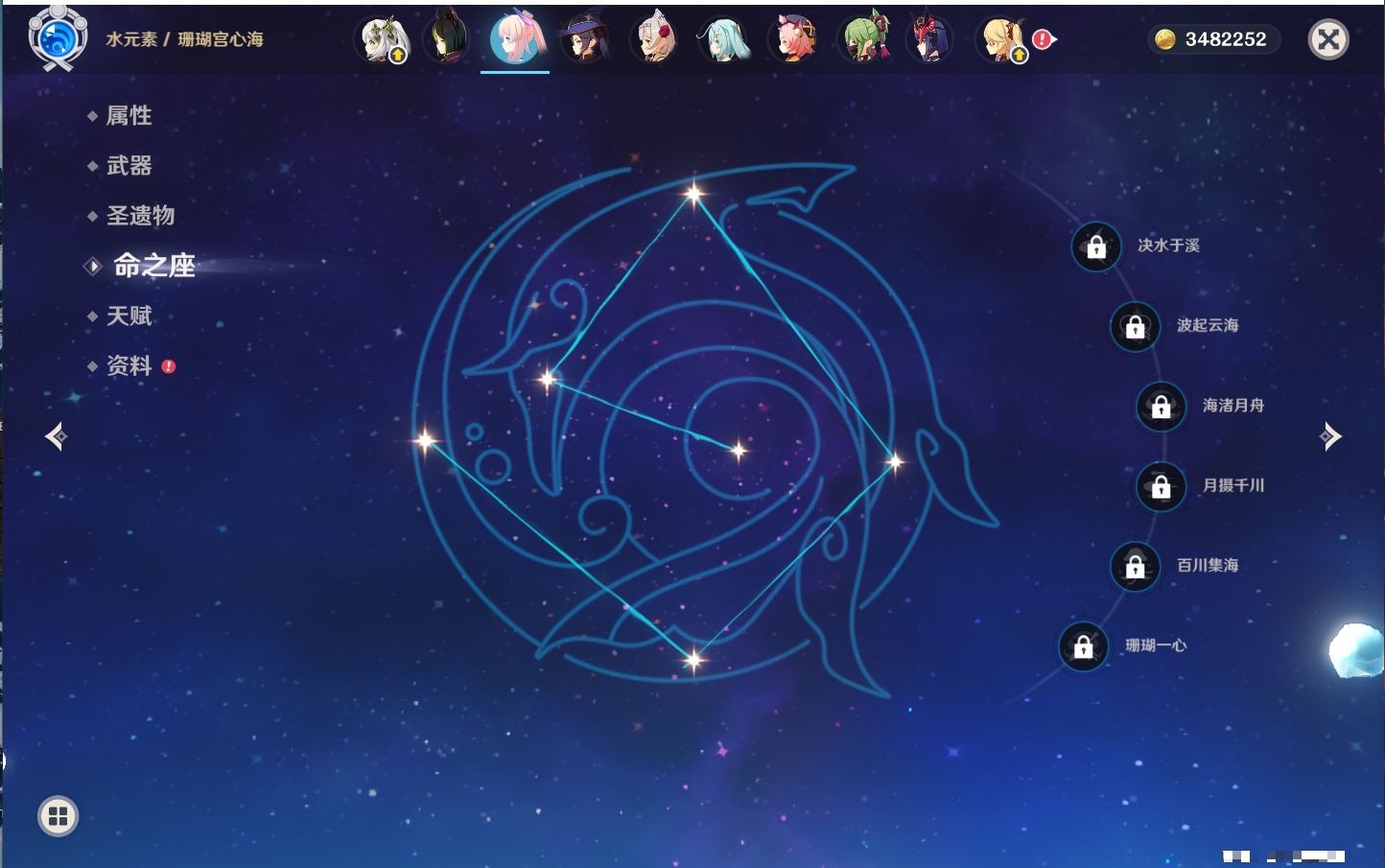Click the Mora coin balance 3482252
The width and height of the screenshot is (1385, 868).
click(x=1214, y=39)
